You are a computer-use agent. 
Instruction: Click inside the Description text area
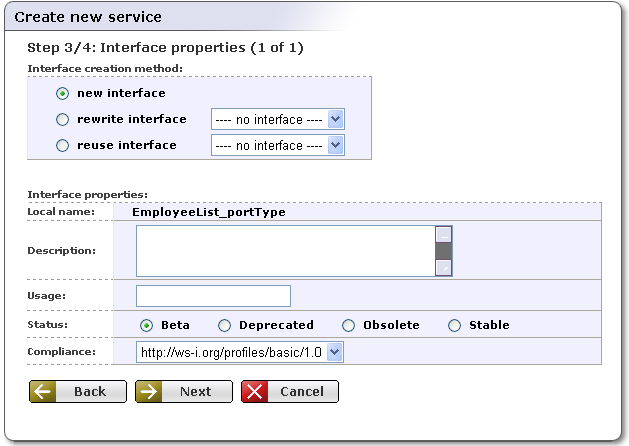[286, 251]
